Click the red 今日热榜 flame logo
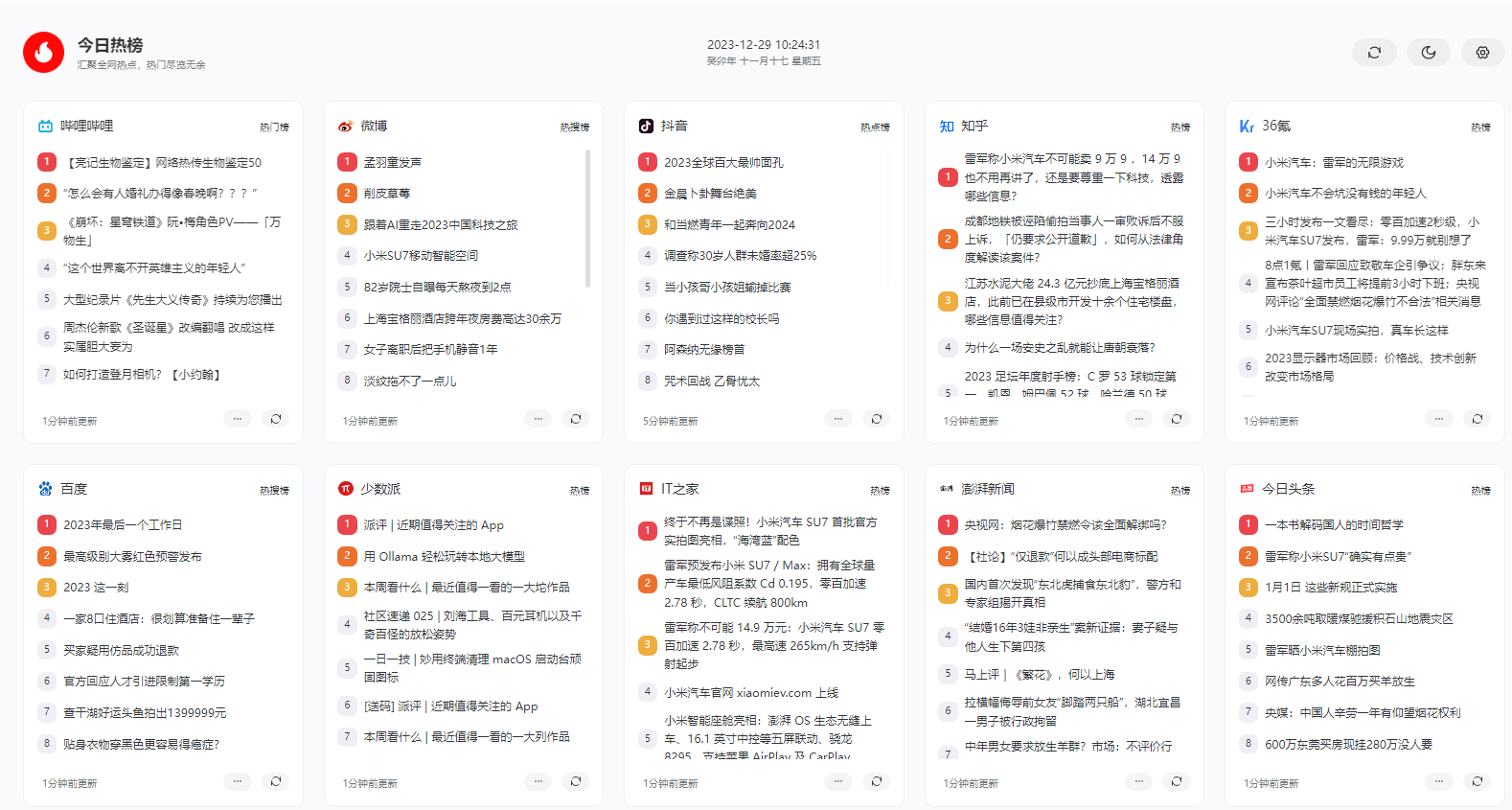Image resolution: width=1512 pixels, height=810 pixels. pyautogui.click(x=43, y=53)
